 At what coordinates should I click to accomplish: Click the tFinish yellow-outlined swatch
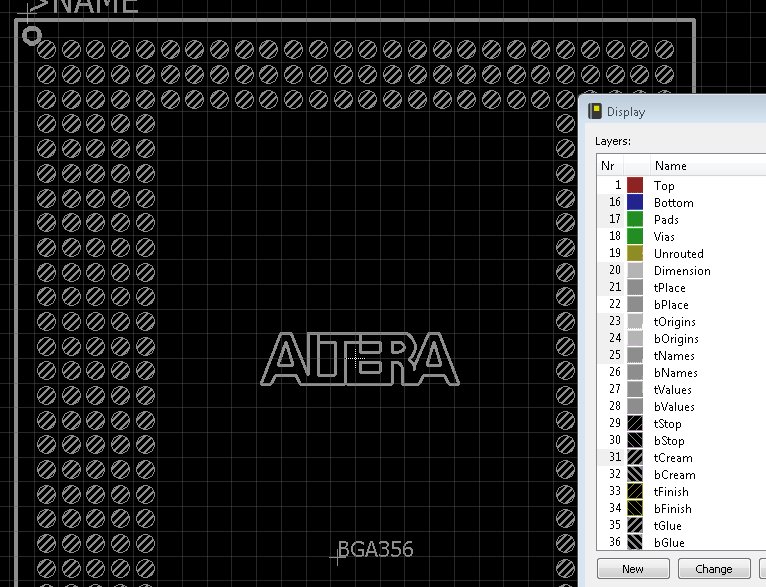coord(635,491)
